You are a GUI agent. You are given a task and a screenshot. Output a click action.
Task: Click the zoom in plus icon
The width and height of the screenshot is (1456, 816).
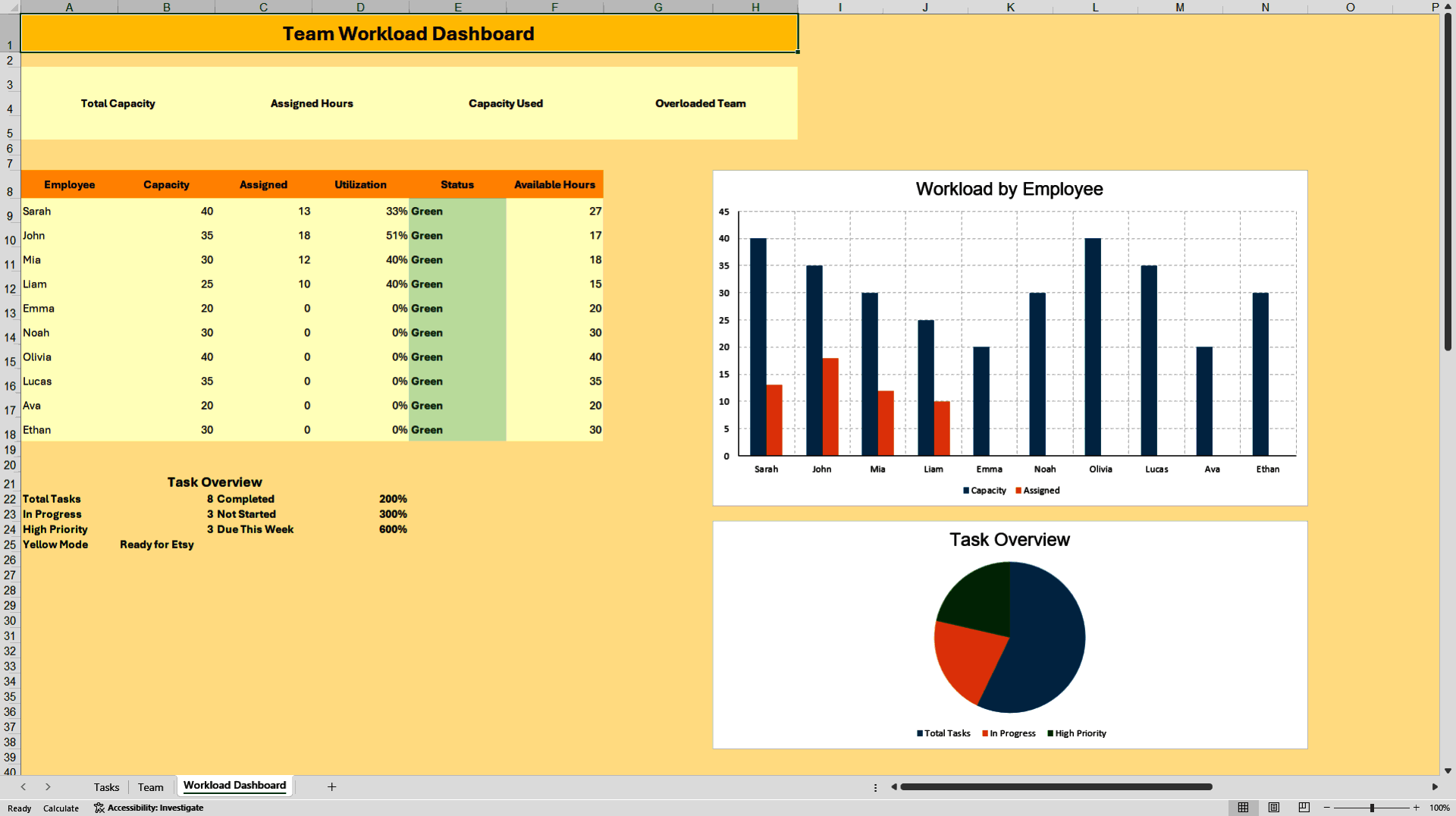(x=1416, y=808)
